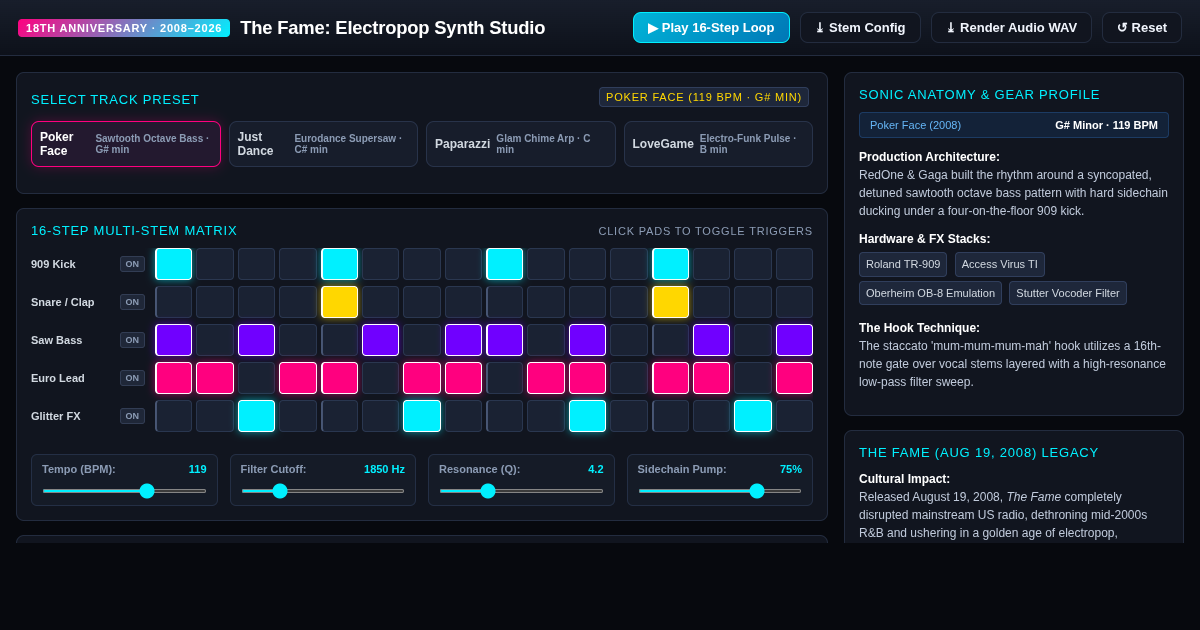The height and width of the screenshot is (630, 1200).
Task: Disable Glitter FX step 15 pad
Action: click(753, 416)
